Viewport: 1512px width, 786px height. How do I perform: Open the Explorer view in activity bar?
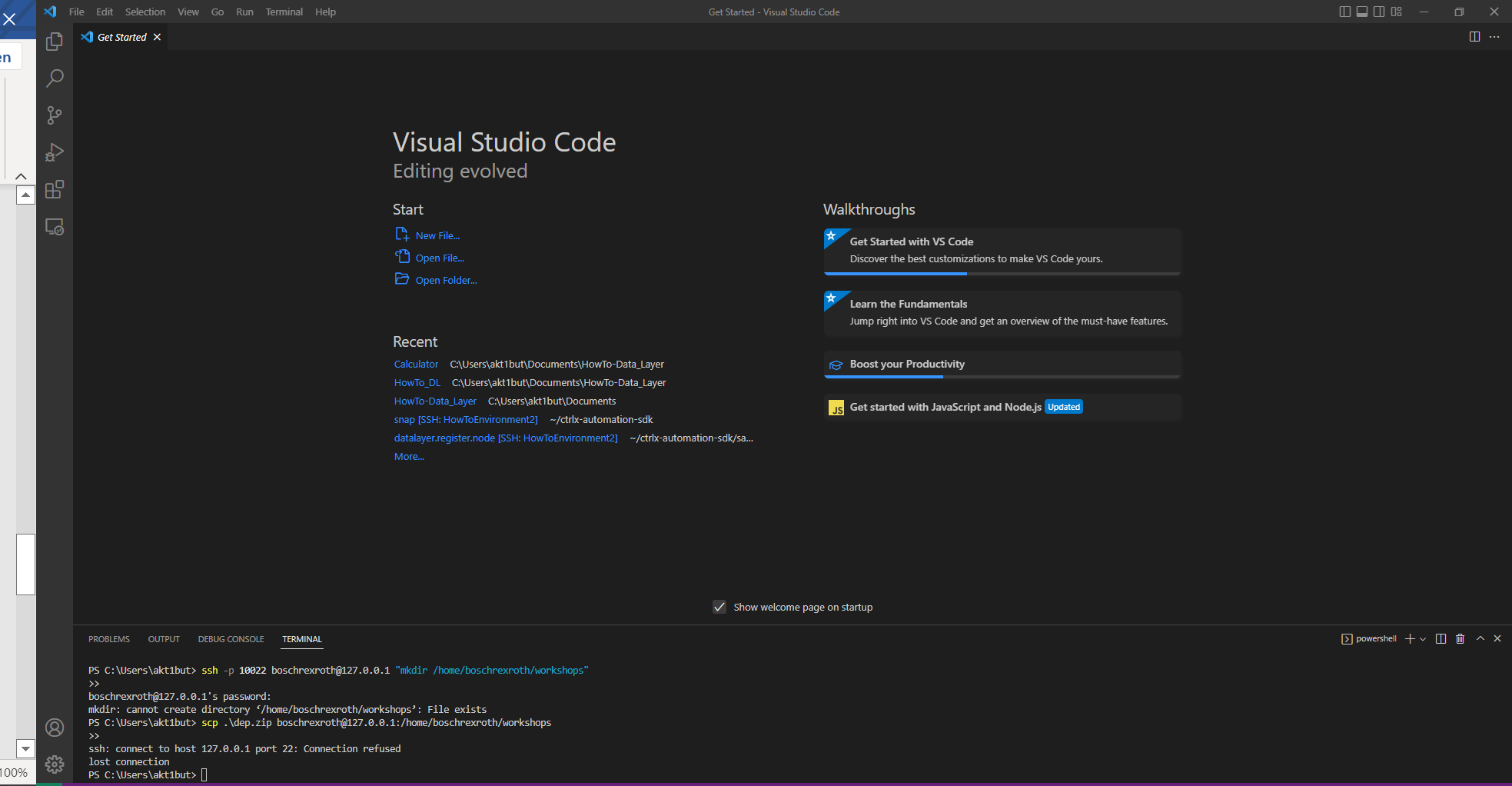coord(55,42)
